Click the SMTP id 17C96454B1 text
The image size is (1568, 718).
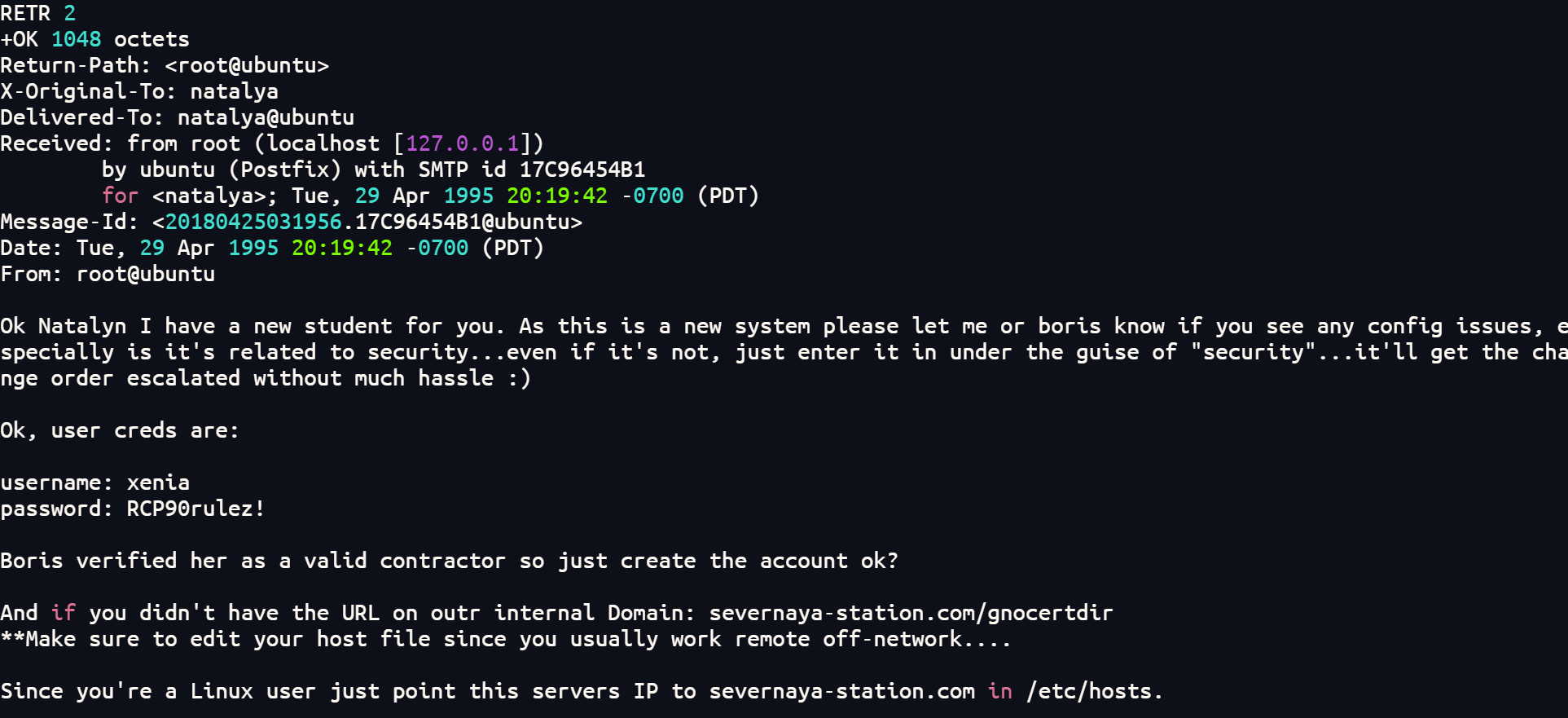532,170
